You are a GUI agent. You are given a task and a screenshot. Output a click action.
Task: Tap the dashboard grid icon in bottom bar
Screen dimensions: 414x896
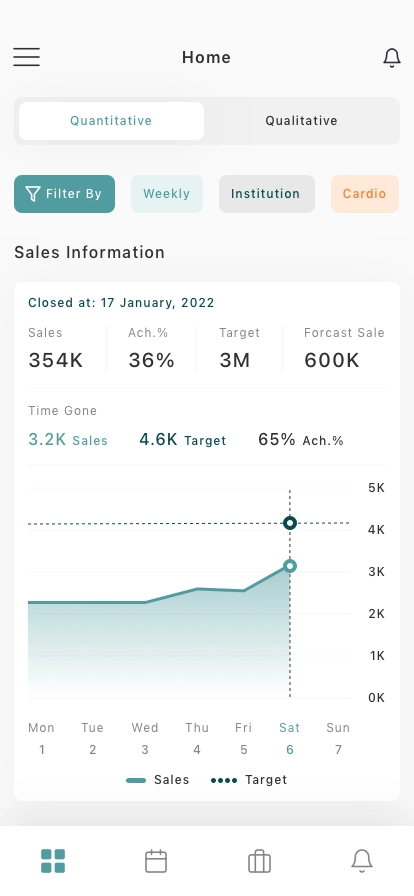click(53, 861)
